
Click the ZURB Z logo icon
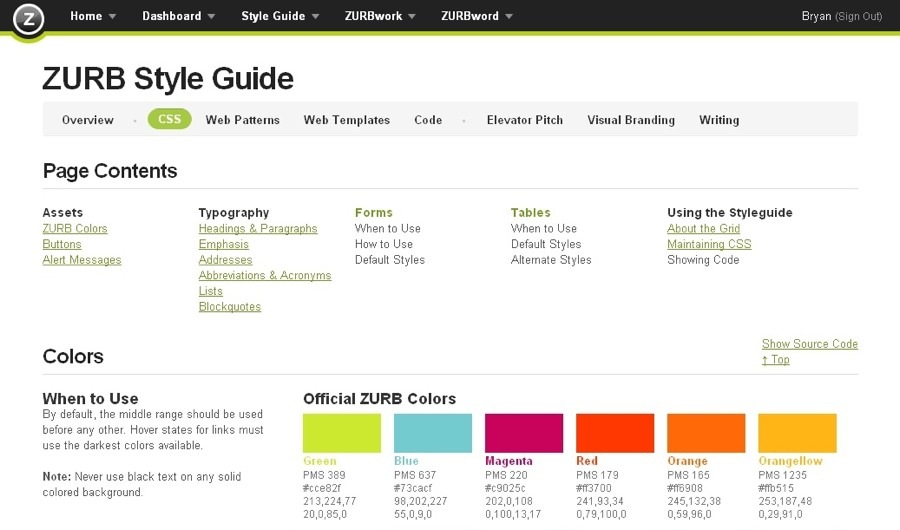coord(28,19)
